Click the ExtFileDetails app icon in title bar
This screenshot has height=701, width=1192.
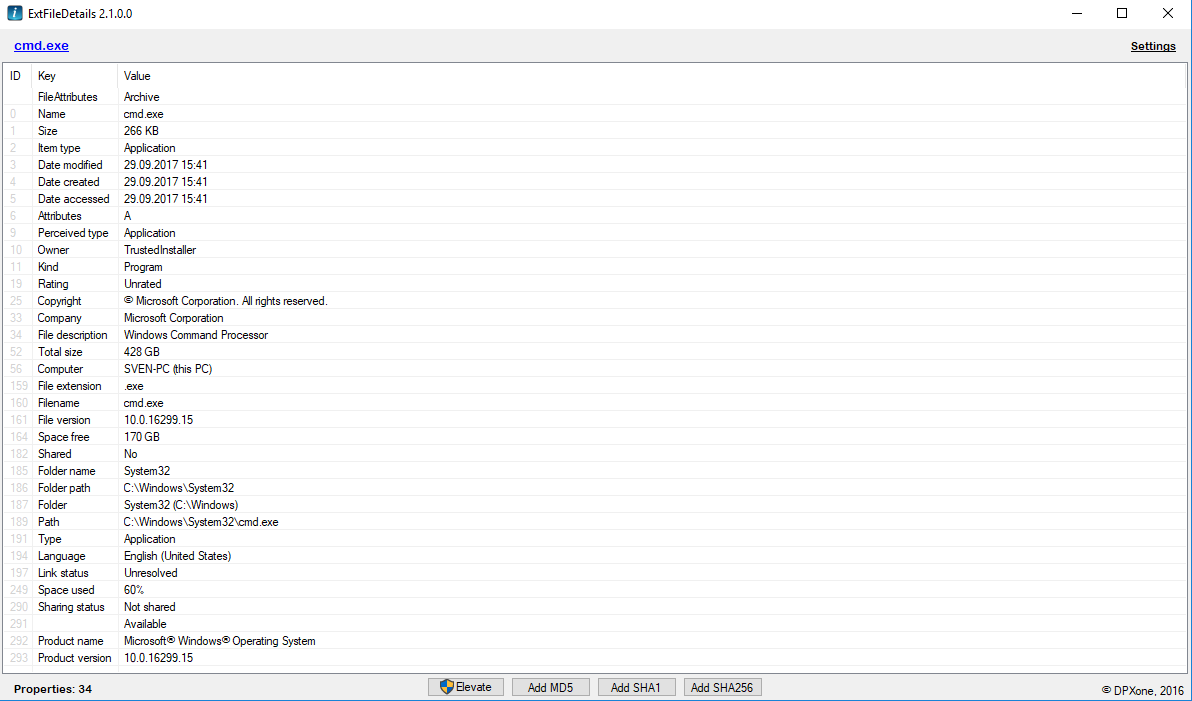pyautogui.click(x=14, y=13)
